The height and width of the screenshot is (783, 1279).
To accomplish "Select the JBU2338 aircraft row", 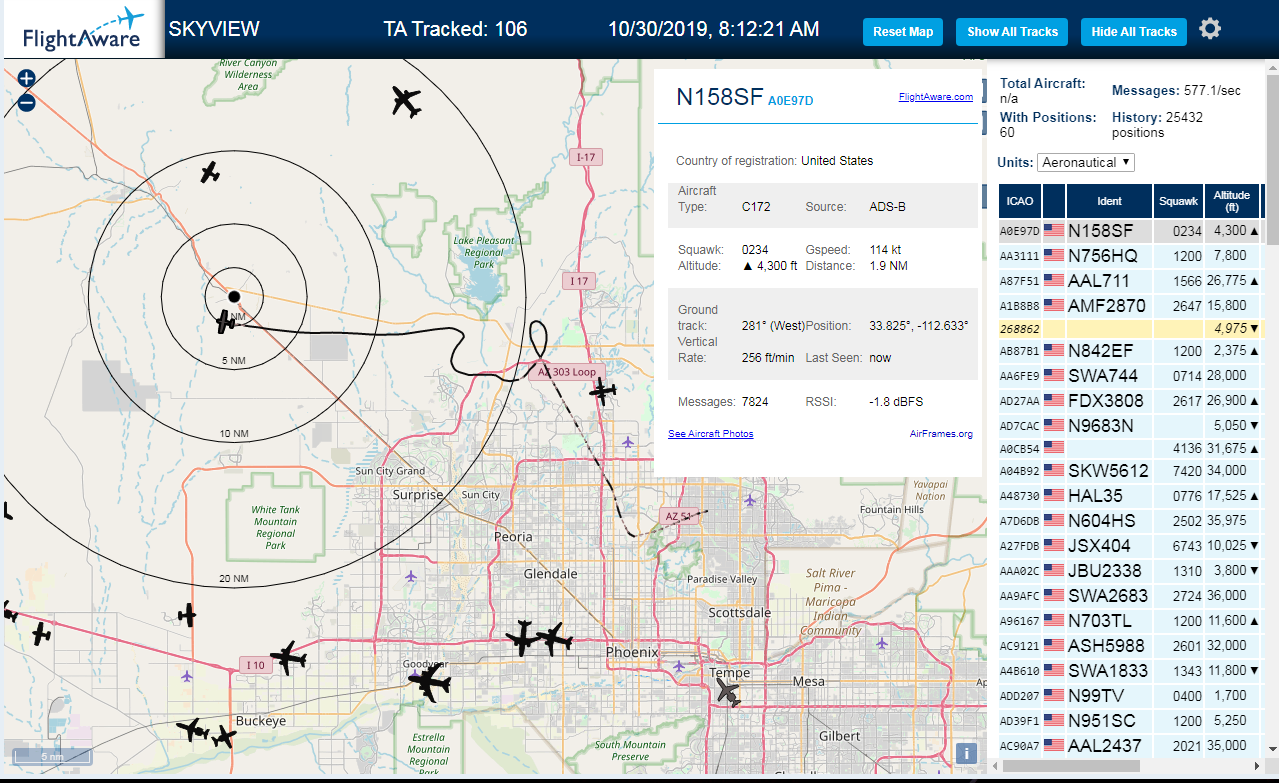I will point(1131,571).
